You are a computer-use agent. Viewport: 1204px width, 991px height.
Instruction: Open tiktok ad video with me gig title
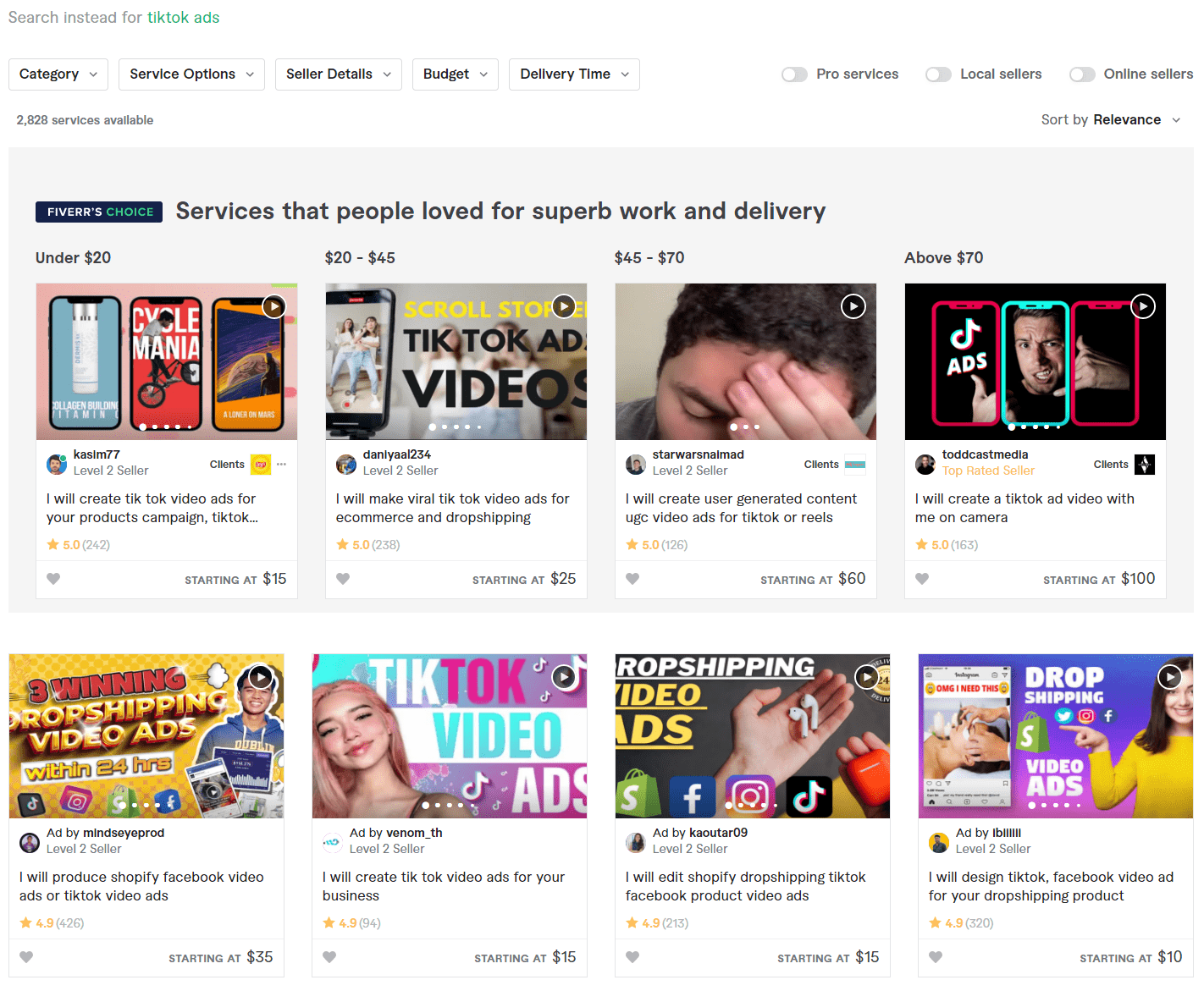[x=1025, y=508]
